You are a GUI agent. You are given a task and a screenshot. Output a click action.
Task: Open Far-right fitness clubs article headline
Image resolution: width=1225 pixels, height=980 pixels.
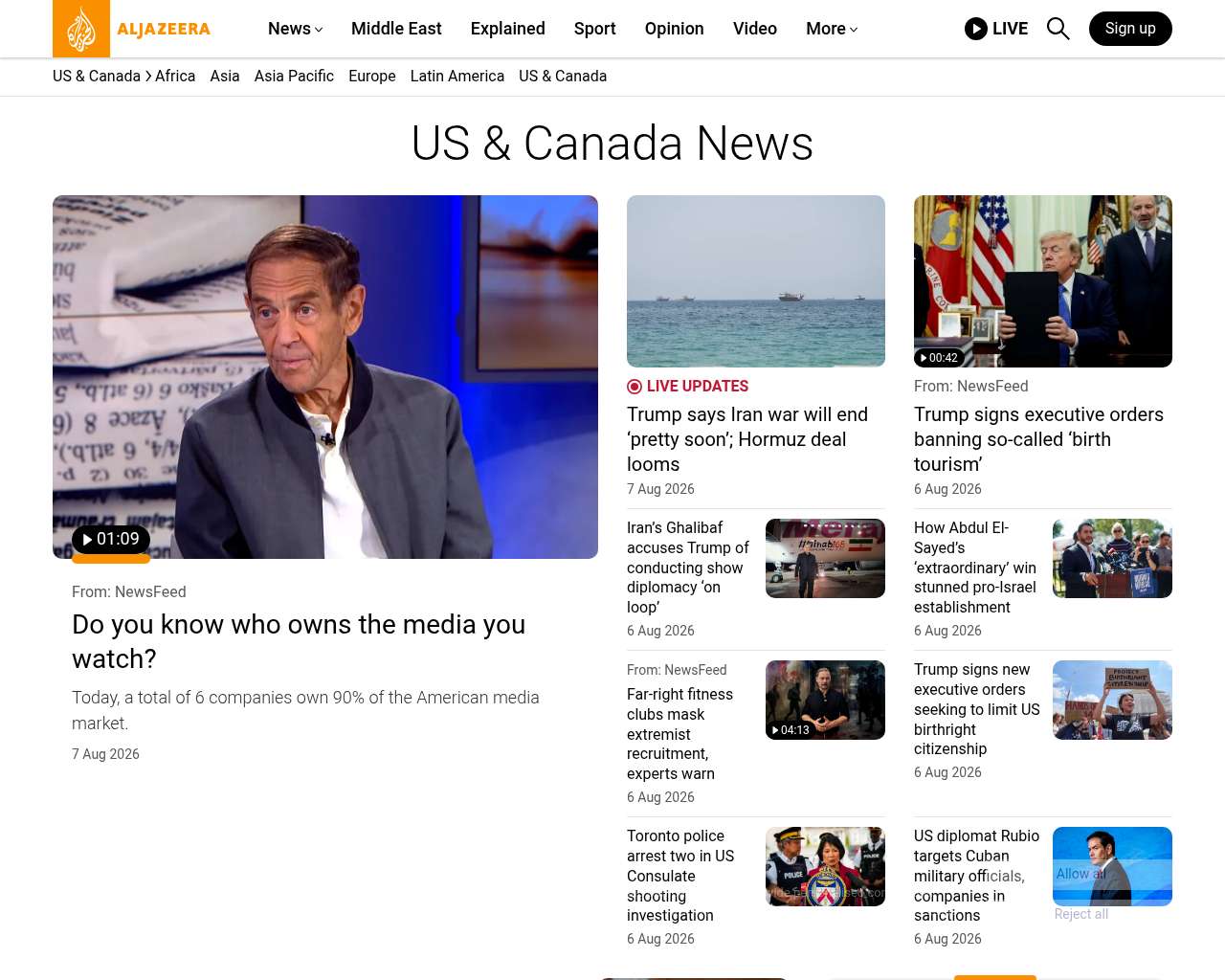pos(679,734)
